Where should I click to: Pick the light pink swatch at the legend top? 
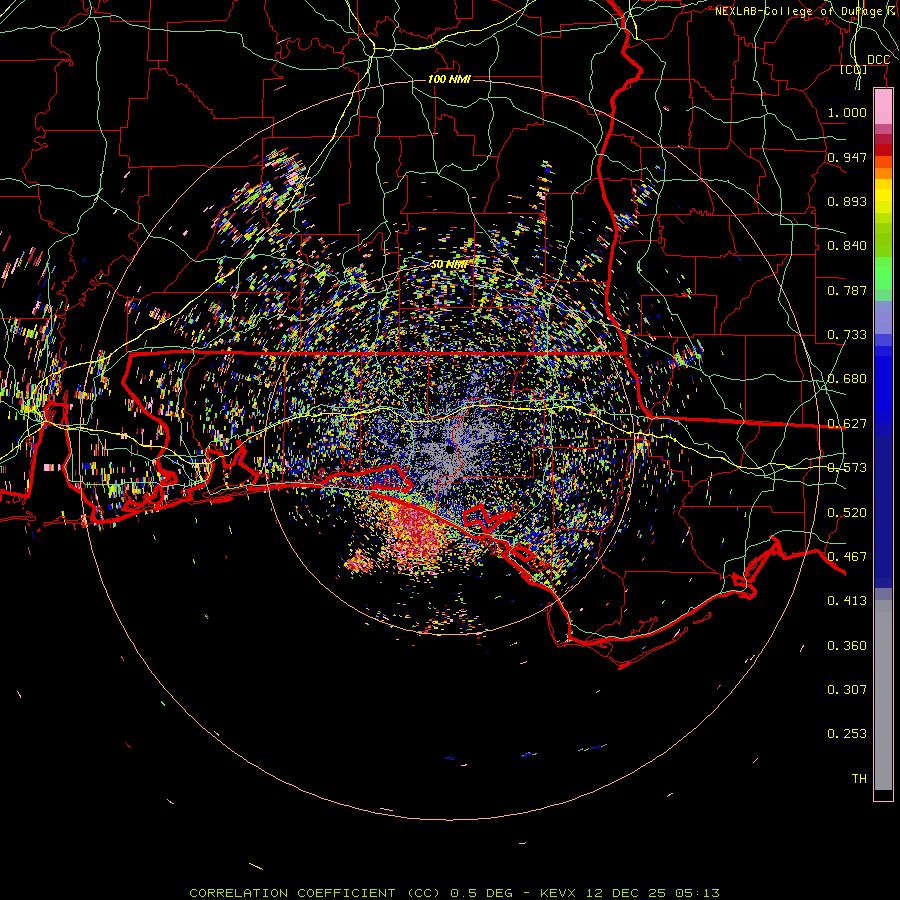tap(883, 106)
